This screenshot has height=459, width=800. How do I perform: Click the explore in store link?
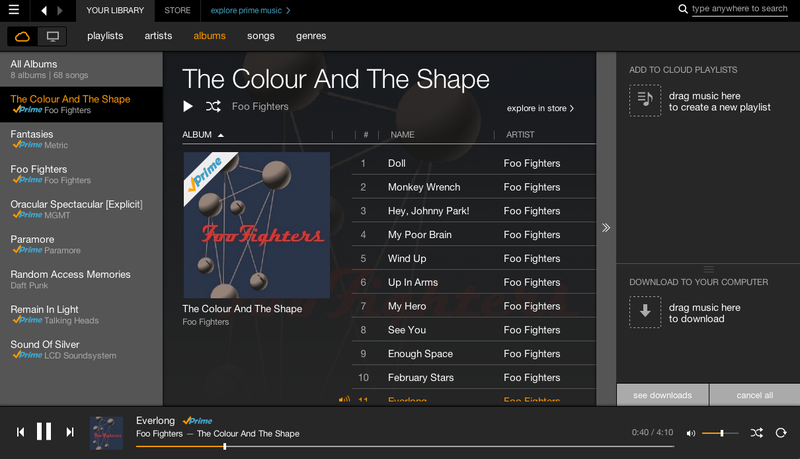tap(540, 108)
